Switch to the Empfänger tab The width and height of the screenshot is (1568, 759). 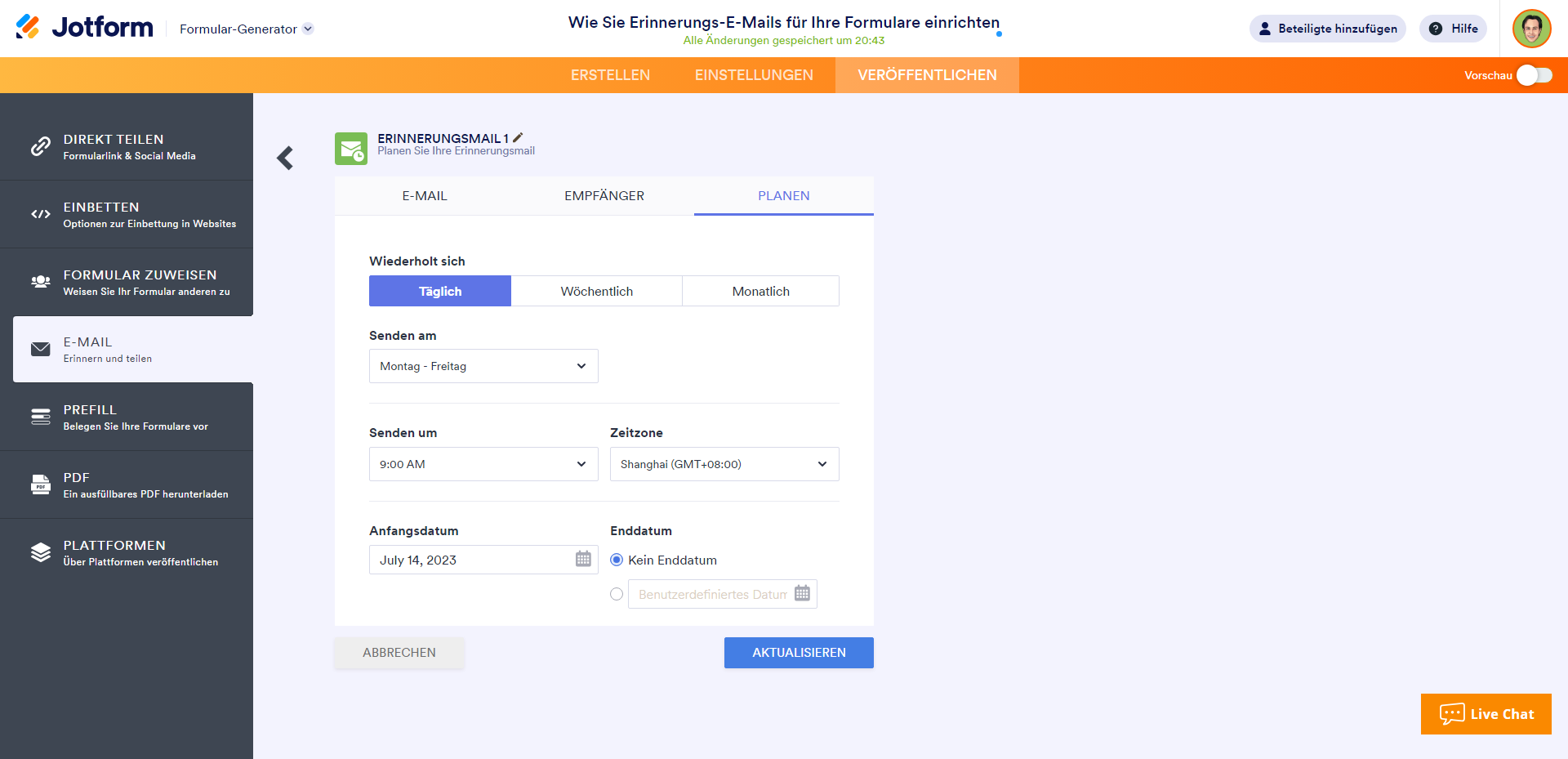point(604,196)
